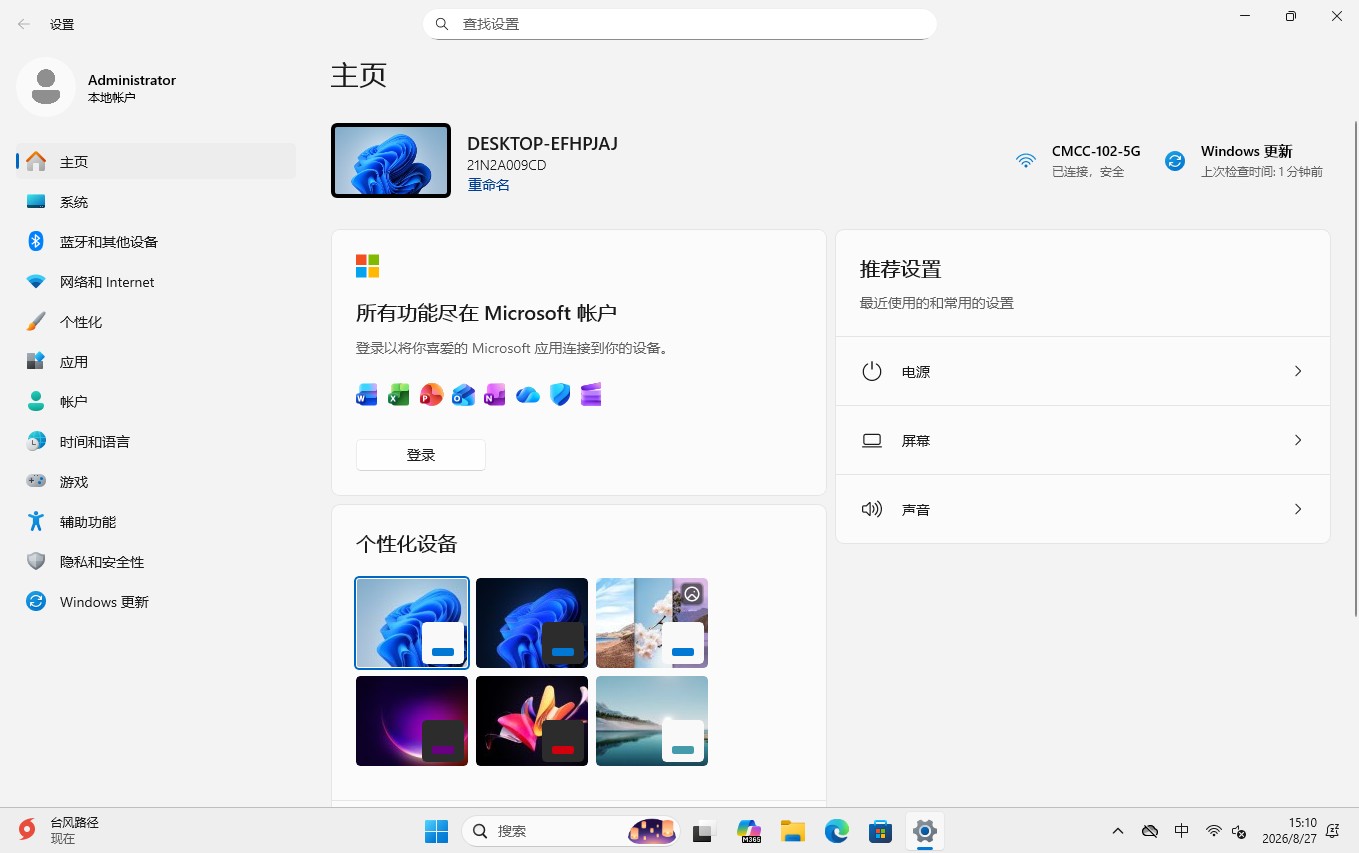This screenshot has height=853, width=1359.
Task: Click the 重命名 rename link
Action: pyautogui.click(x=489, y=185)
